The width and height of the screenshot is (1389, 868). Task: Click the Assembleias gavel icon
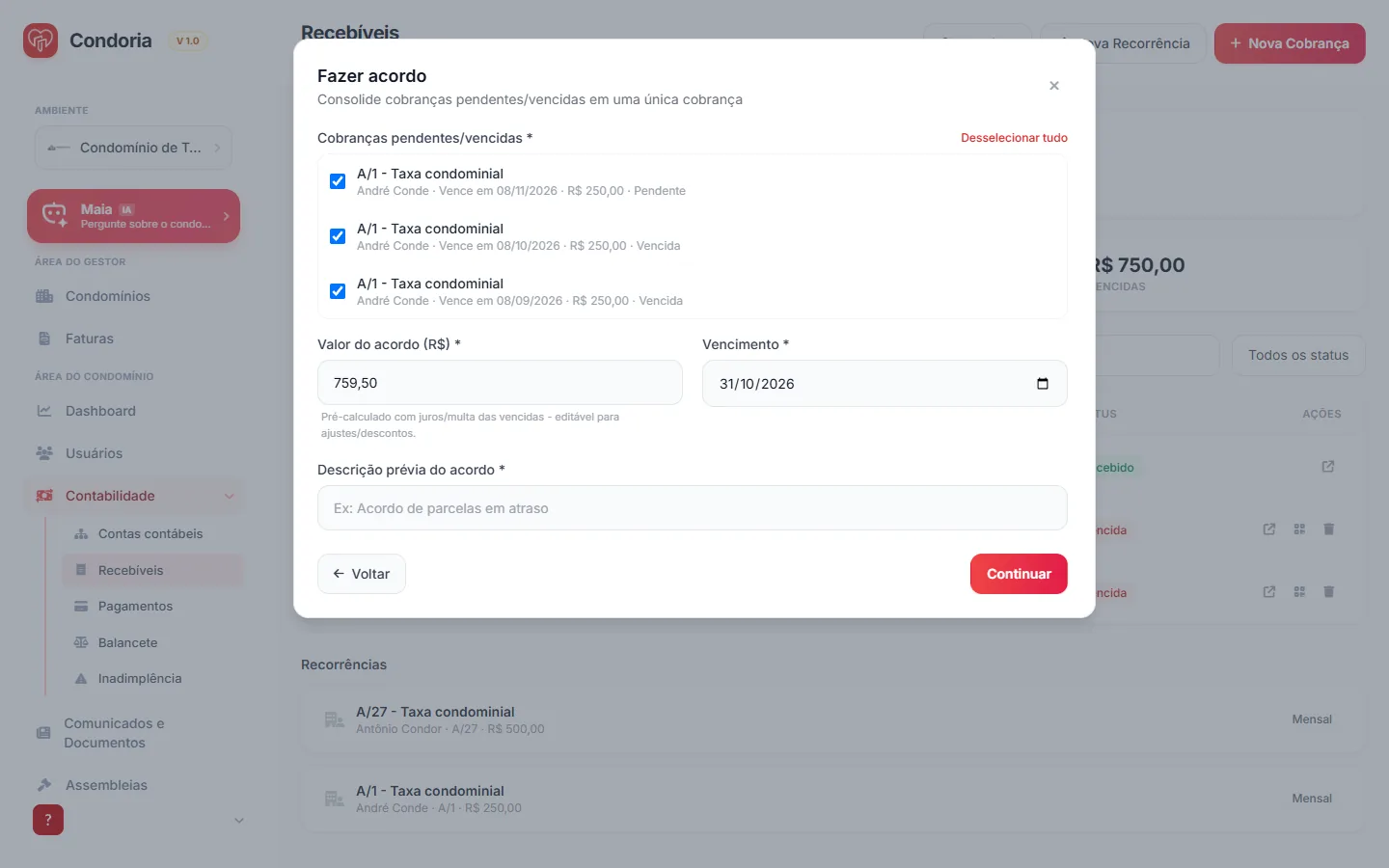pyautogui.click(x=44, y=785)
